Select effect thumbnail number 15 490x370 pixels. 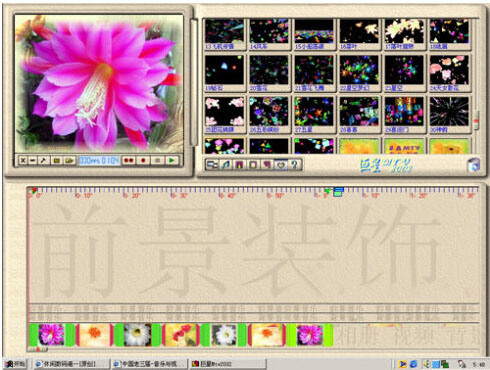coord(314,34)
